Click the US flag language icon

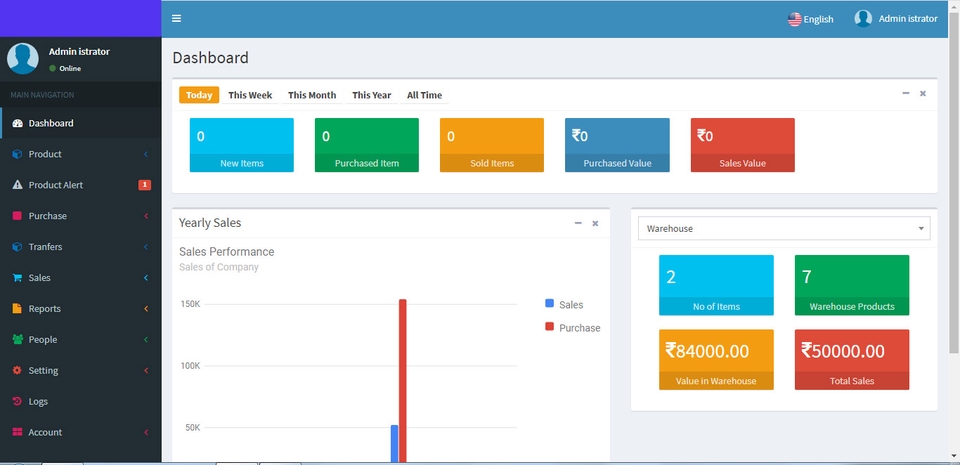[x=795, y=19]
